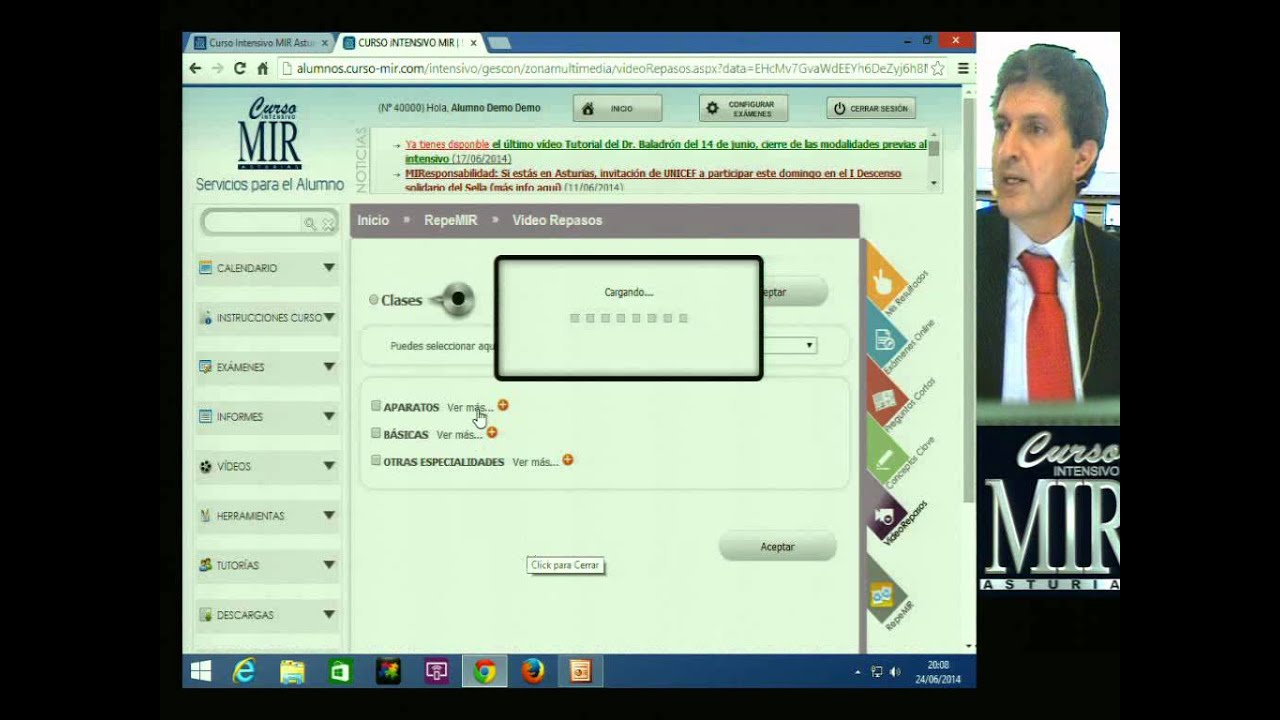Click CONFIGURAR EXÁMENES button
This screenshot has height=720, width=1280.
tap(743, 108)
